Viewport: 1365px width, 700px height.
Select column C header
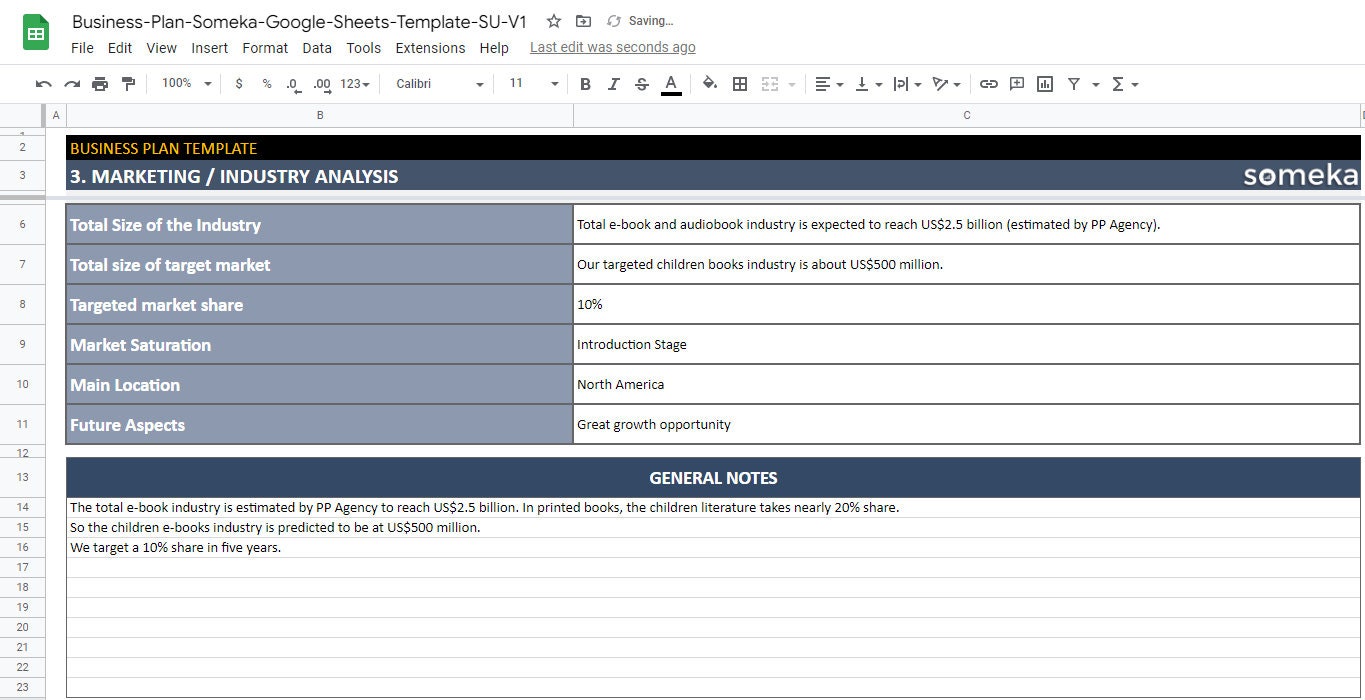coord(967,115)
